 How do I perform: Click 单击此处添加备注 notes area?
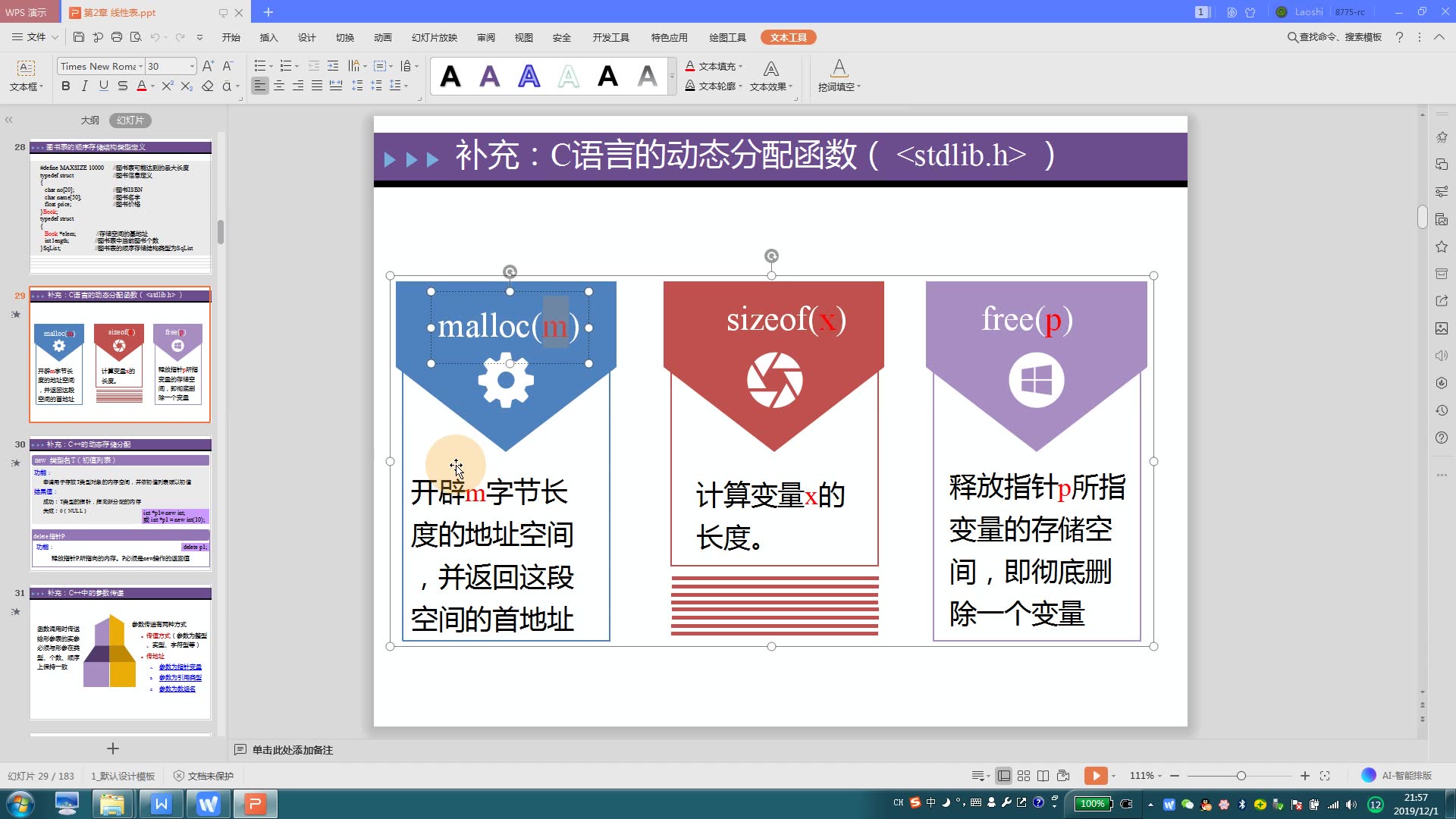pos(293,750)
